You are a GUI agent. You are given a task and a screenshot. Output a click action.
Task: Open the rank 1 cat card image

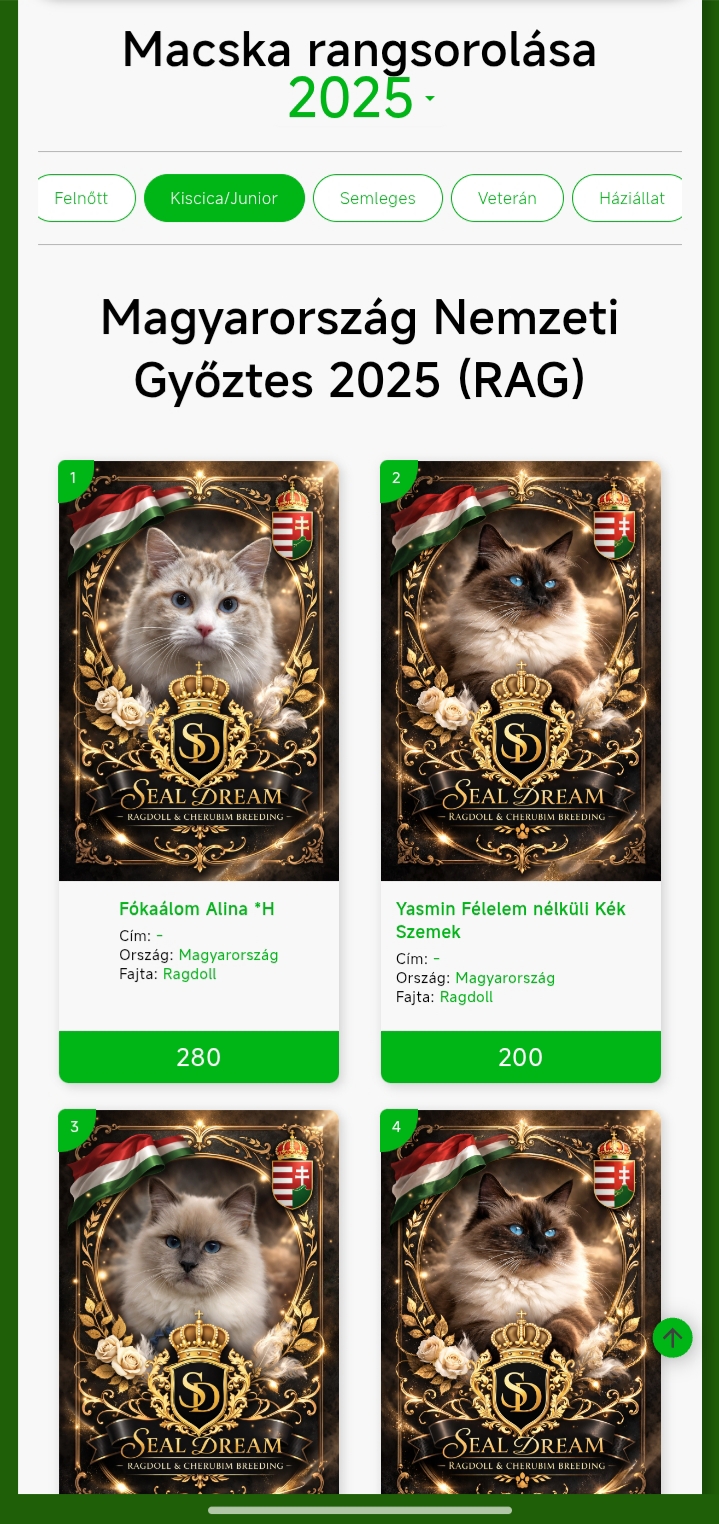click(x=199, y=671)
